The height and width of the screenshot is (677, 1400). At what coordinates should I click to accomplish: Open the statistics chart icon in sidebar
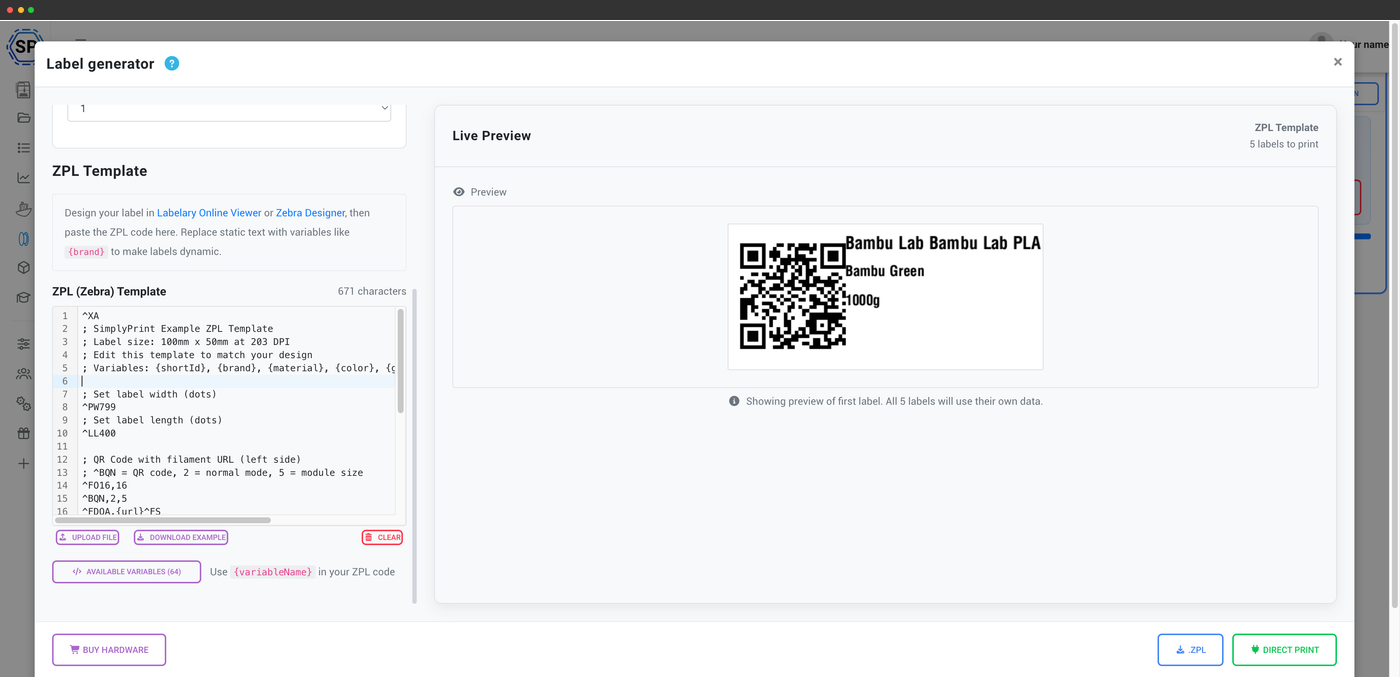23,178
